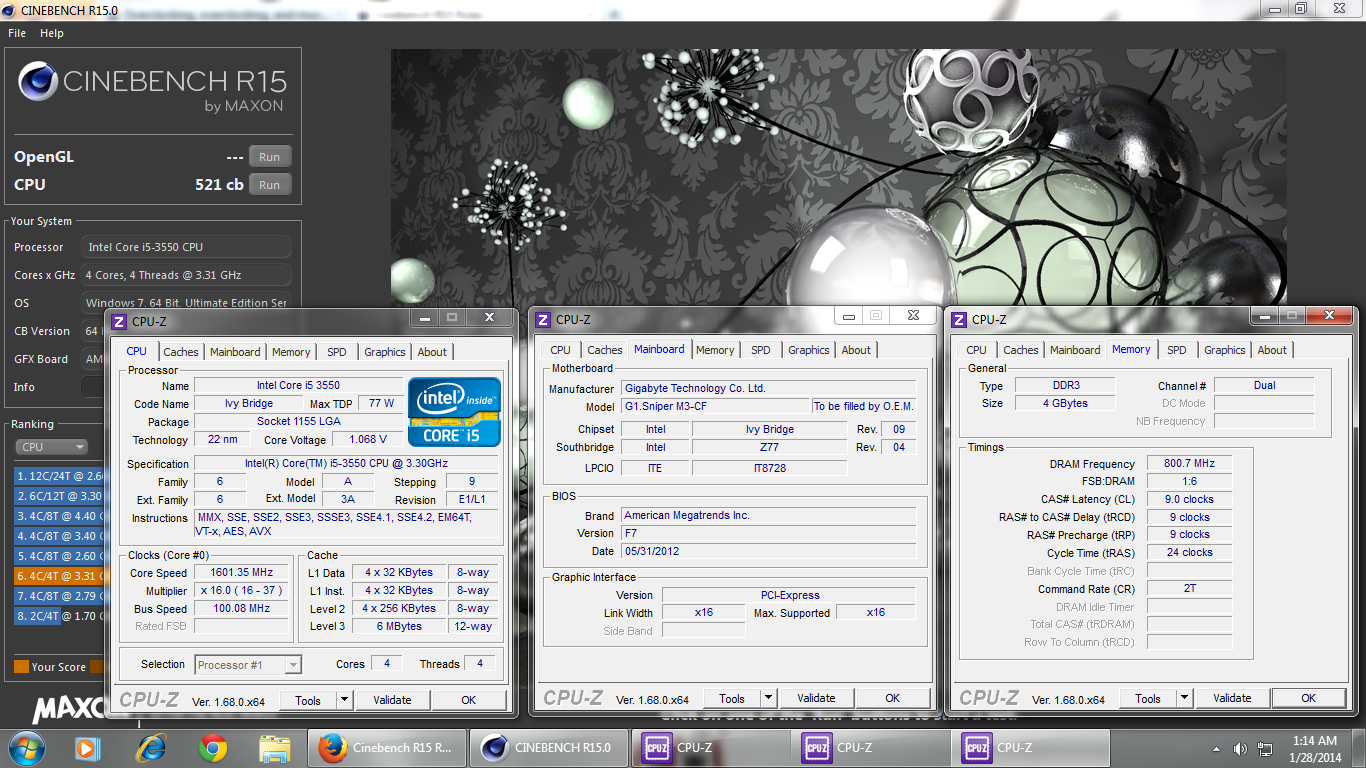
Task: Click OK in left CPU-Z window
Action: tap(469, 700)
